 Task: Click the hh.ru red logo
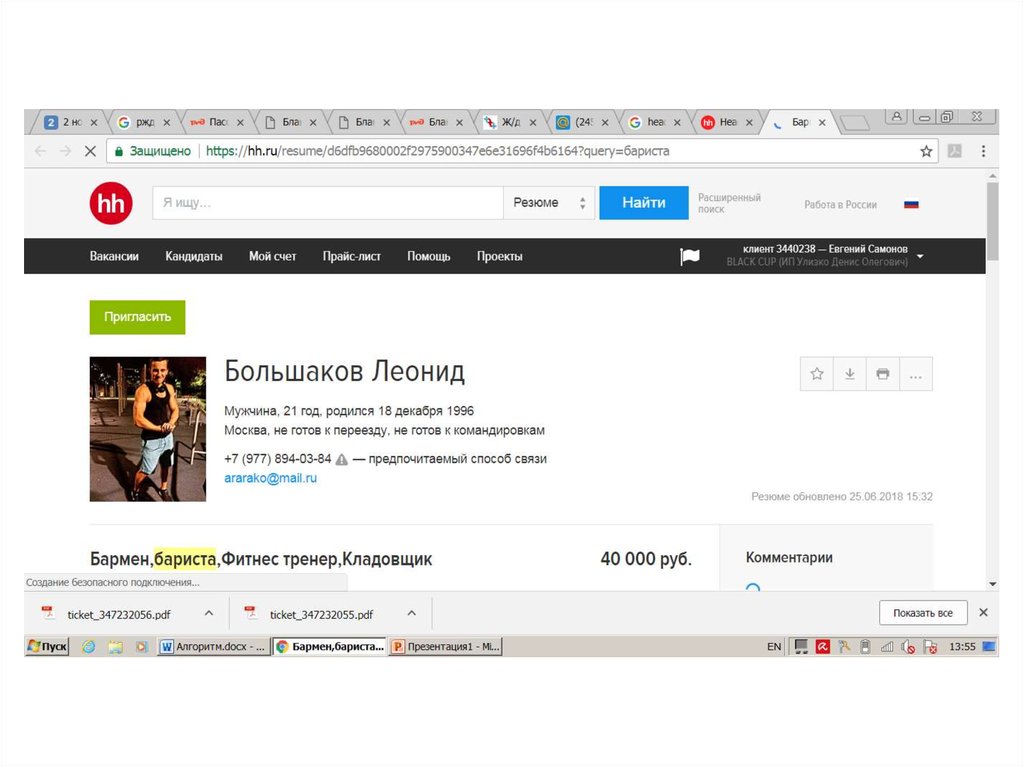(110, 203)
